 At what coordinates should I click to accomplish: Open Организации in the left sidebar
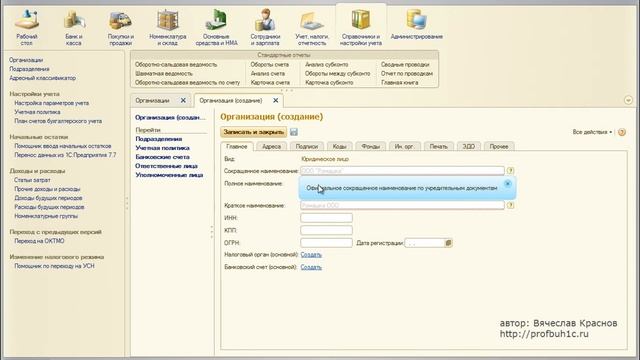[26, 60]
